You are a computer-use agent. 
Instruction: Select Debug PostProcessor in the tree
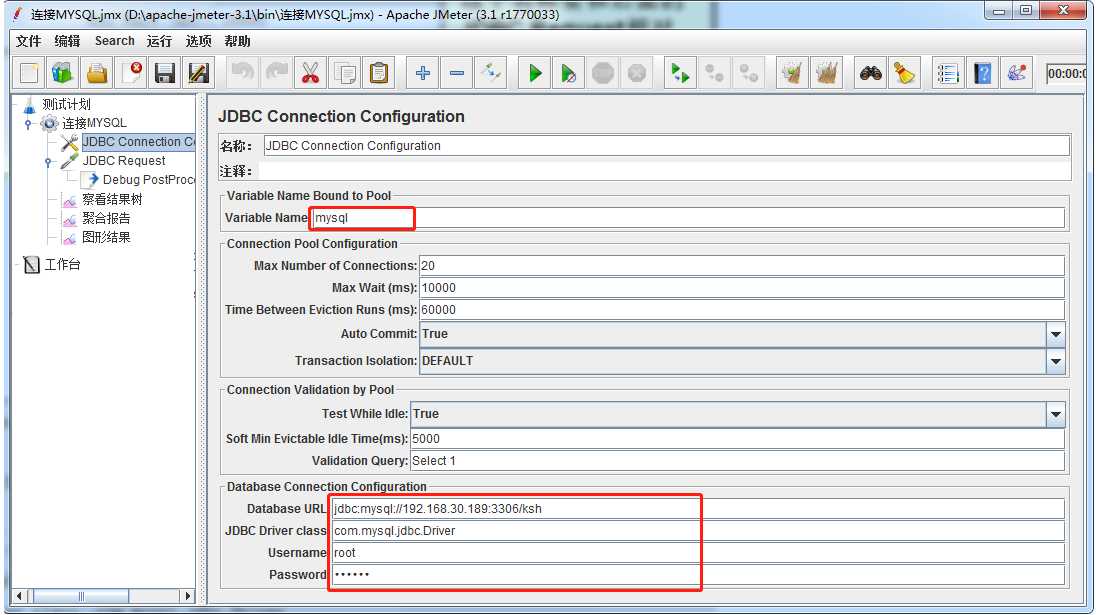[x=148, y=180]
